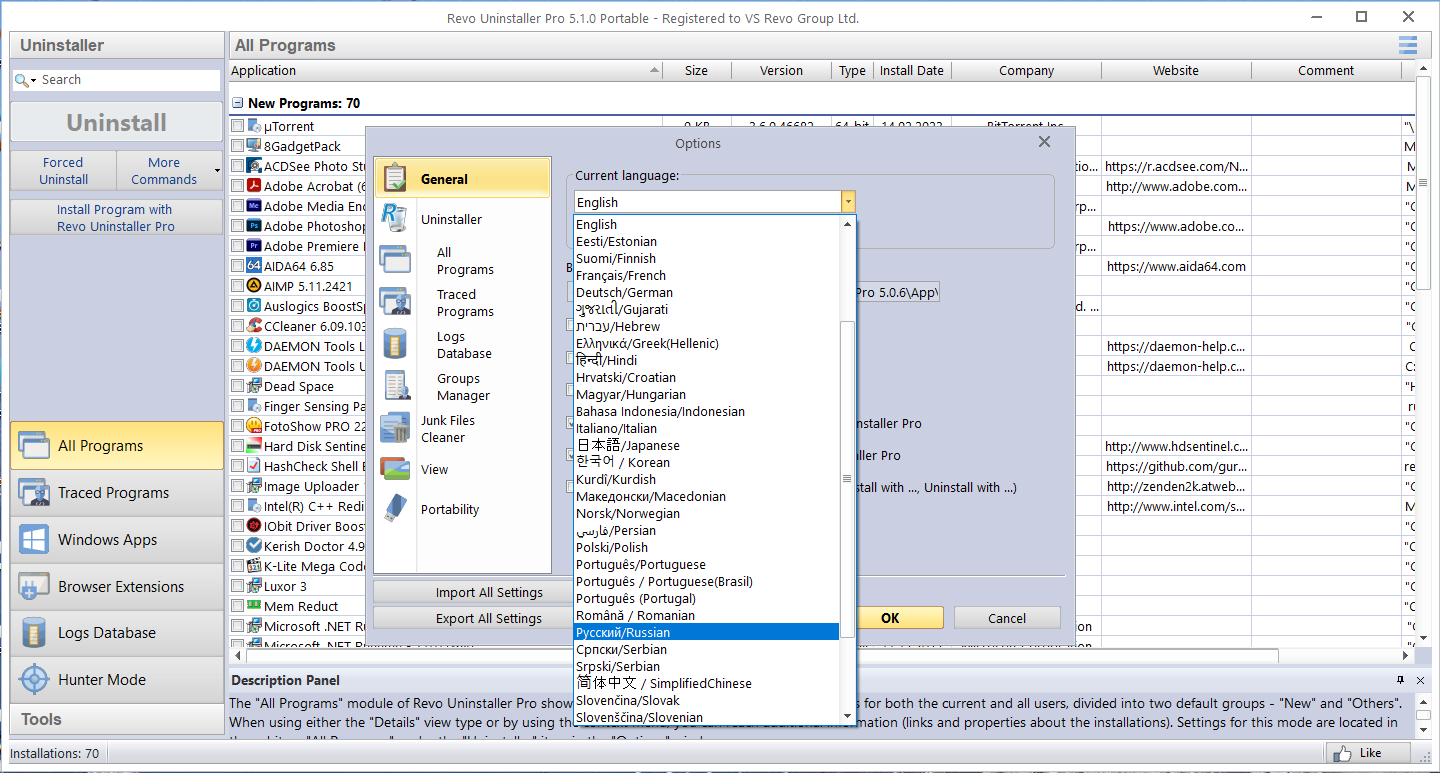Screen dimensions: 1440x773
Task: Click the Portability USB icon in Options
Action: click(395, 509)
